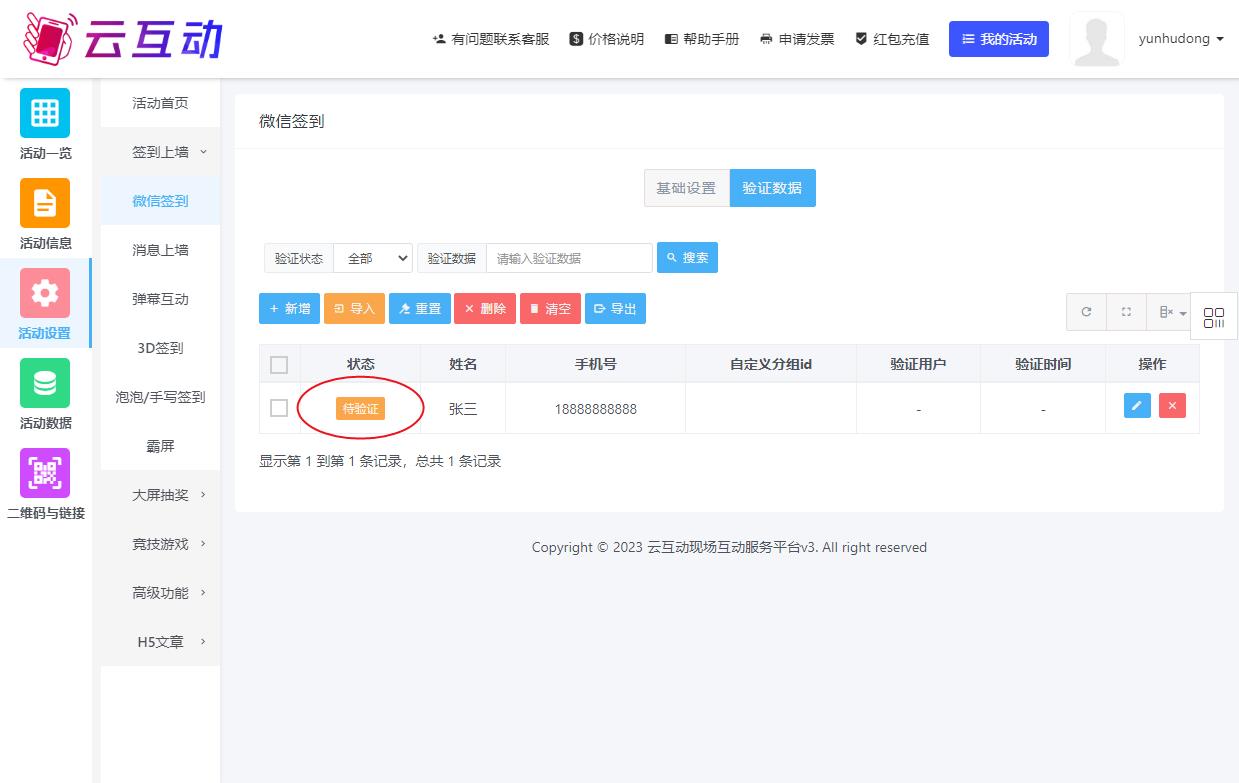
Task: Select 消息上墙 in the side menu
Action: click(160, 250)
